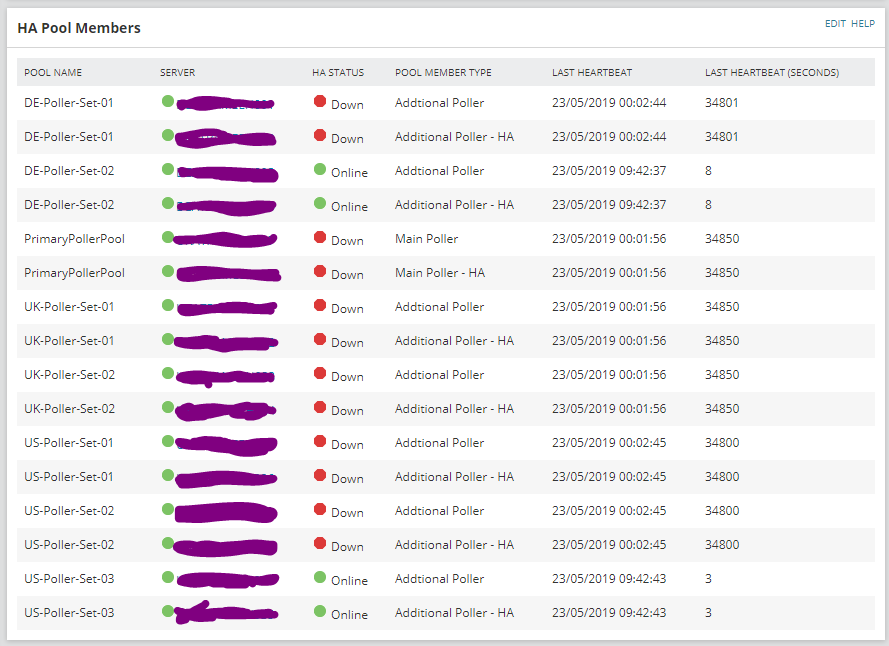Click '3' seconds in US-Poller-Set-03 non-HA row

click(708, 579)
